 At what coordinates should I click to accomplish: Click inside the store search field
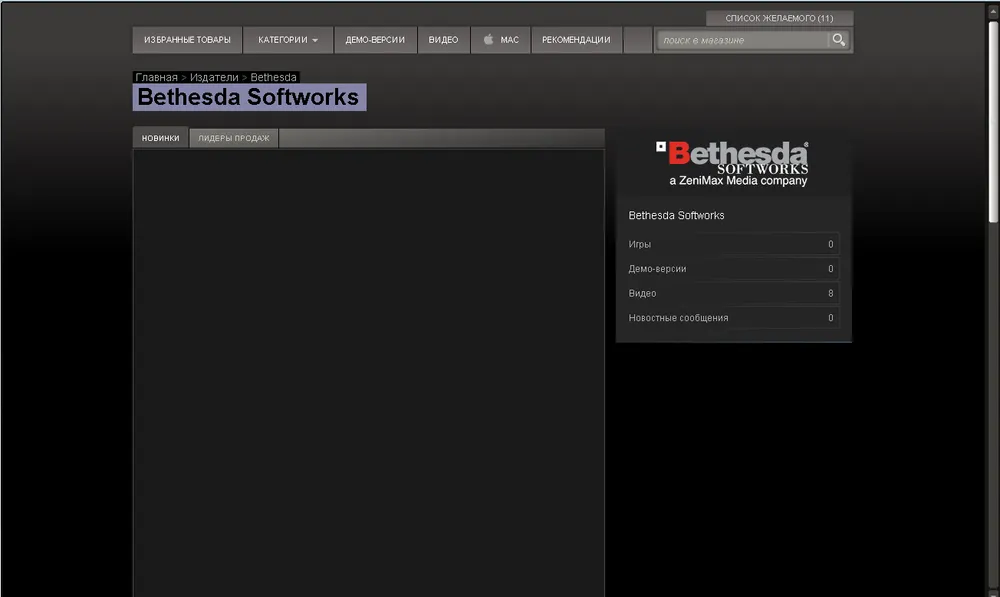(x=742, y=40)
